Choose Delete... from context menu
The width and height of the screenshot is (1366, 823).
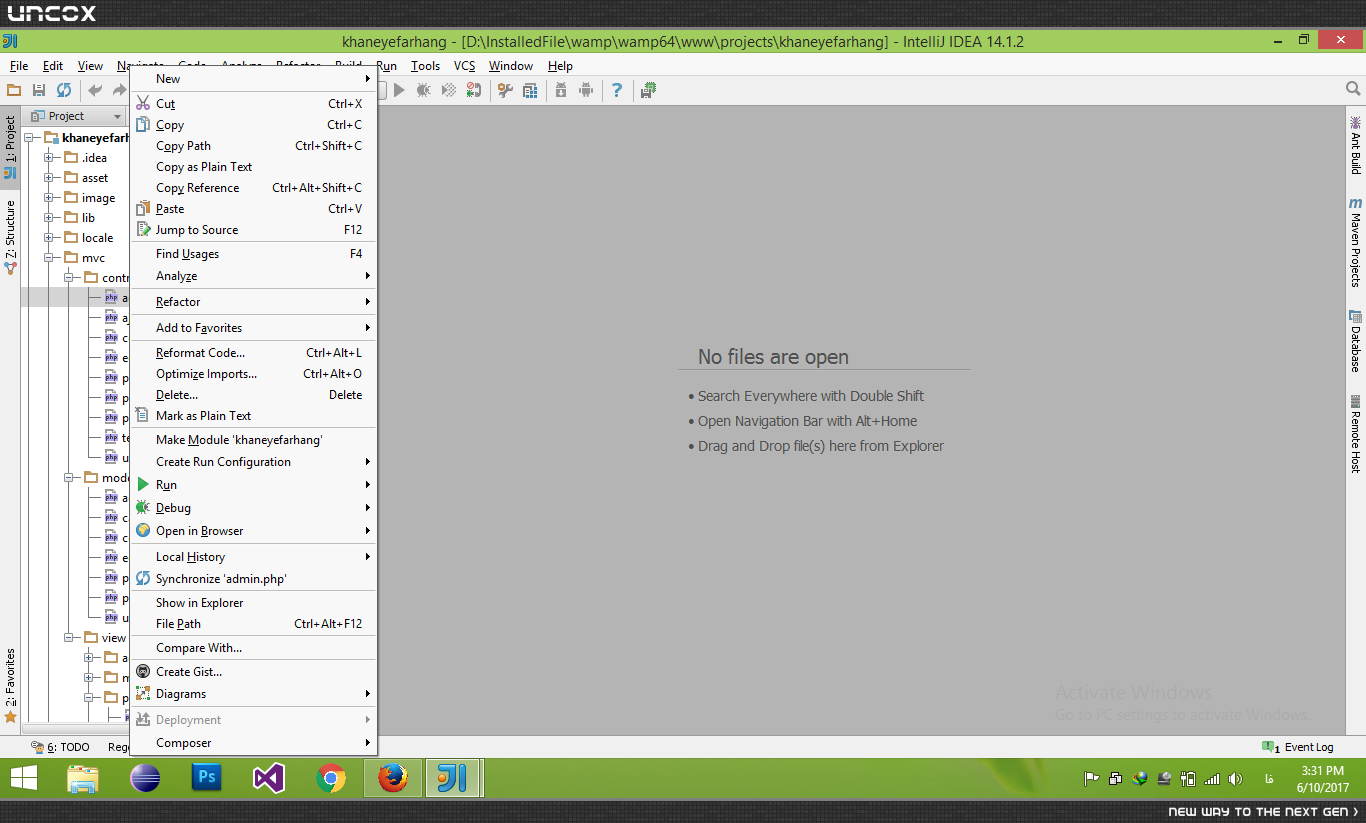(254, 395)
